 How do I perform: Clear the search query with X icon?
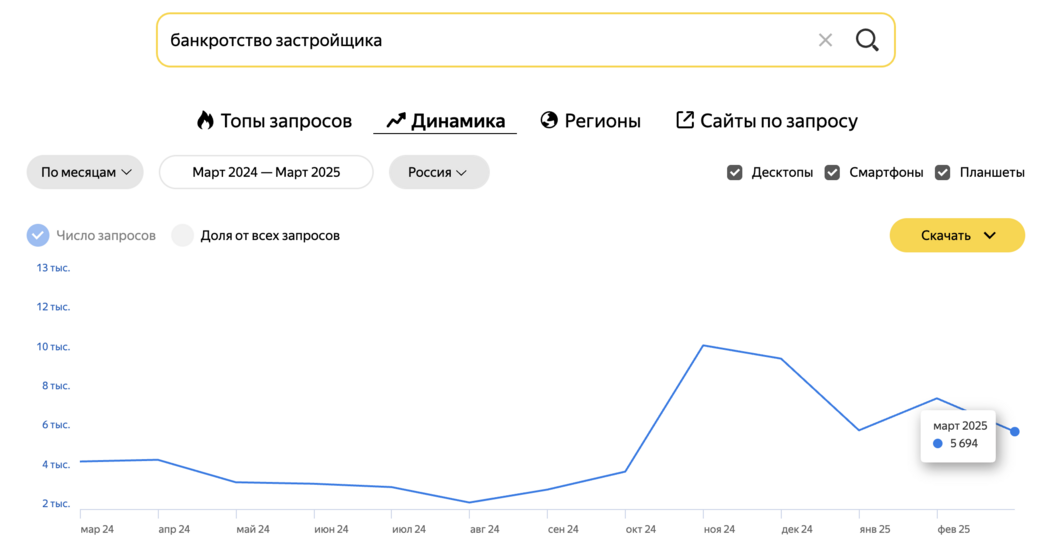[825, 40]
